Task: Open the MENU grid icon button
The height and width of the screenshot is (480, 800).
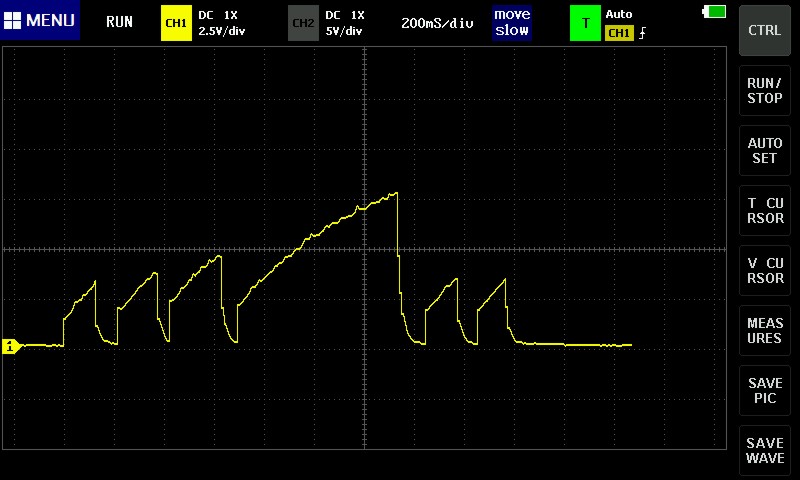Action: 40,21
